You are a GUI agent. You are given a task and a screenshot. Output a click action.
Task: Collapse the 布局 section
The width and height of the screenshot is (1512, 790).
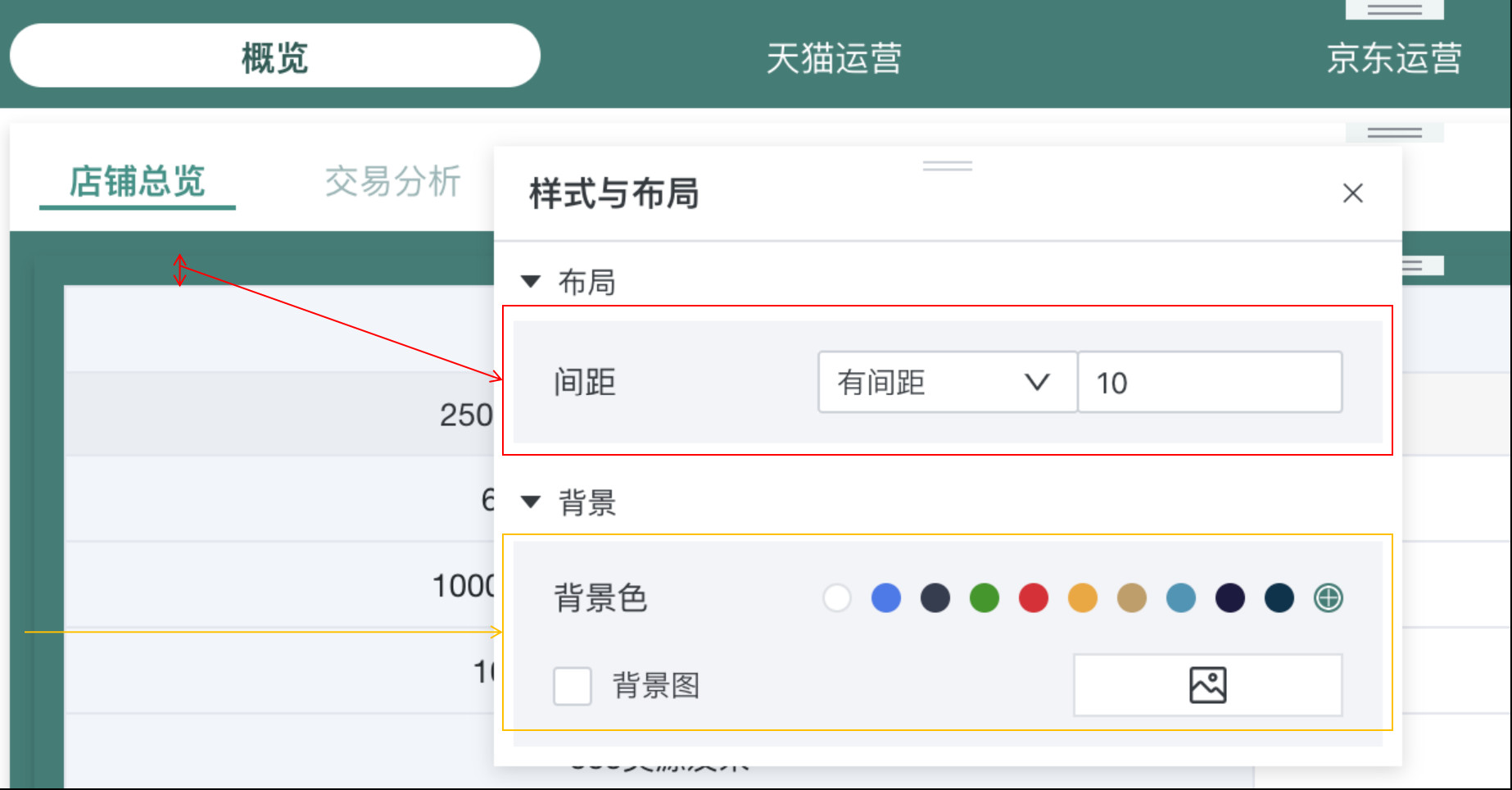[532, 282]
